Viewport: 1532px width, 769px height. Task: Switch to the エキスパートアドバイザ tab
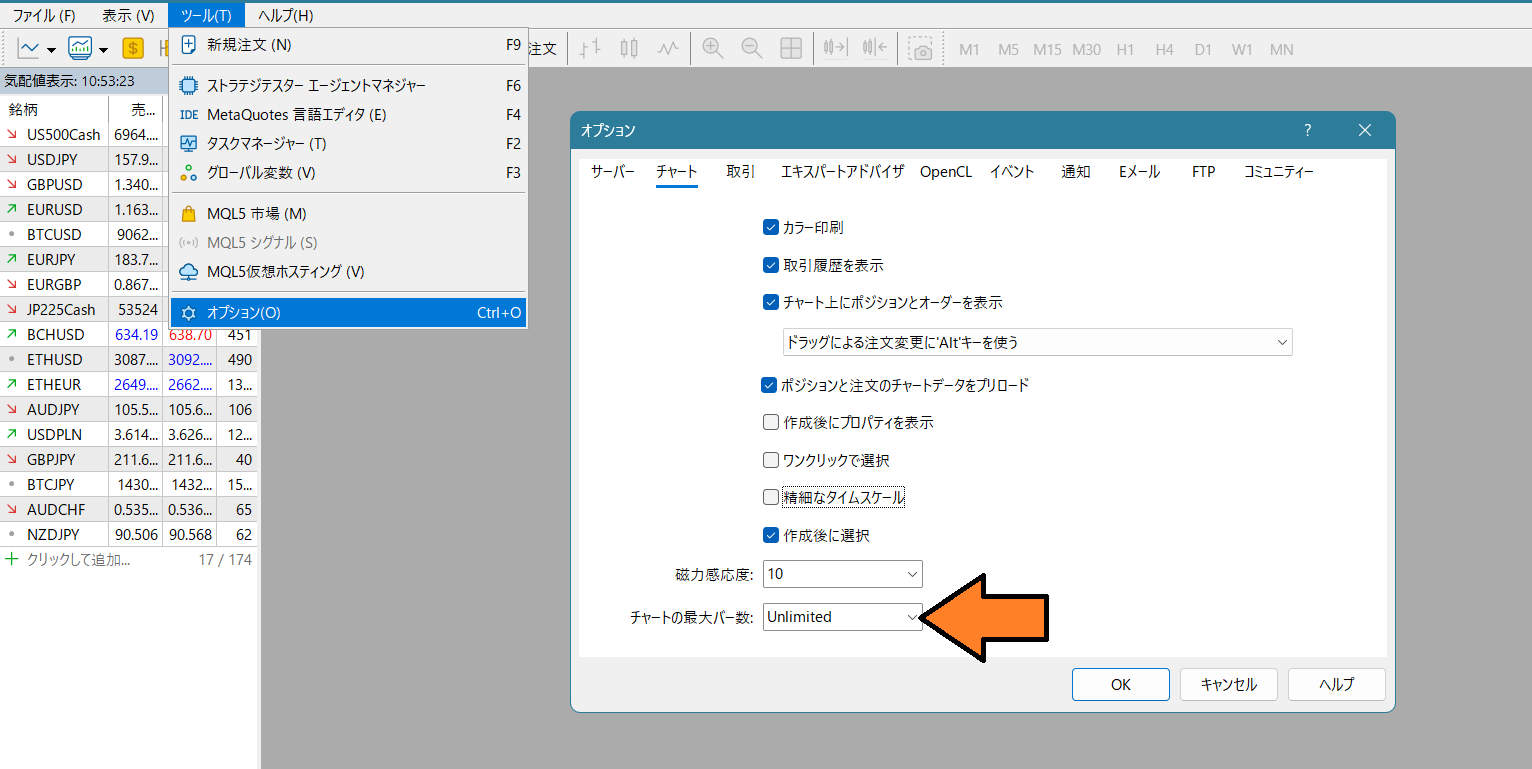click(842, 172)
